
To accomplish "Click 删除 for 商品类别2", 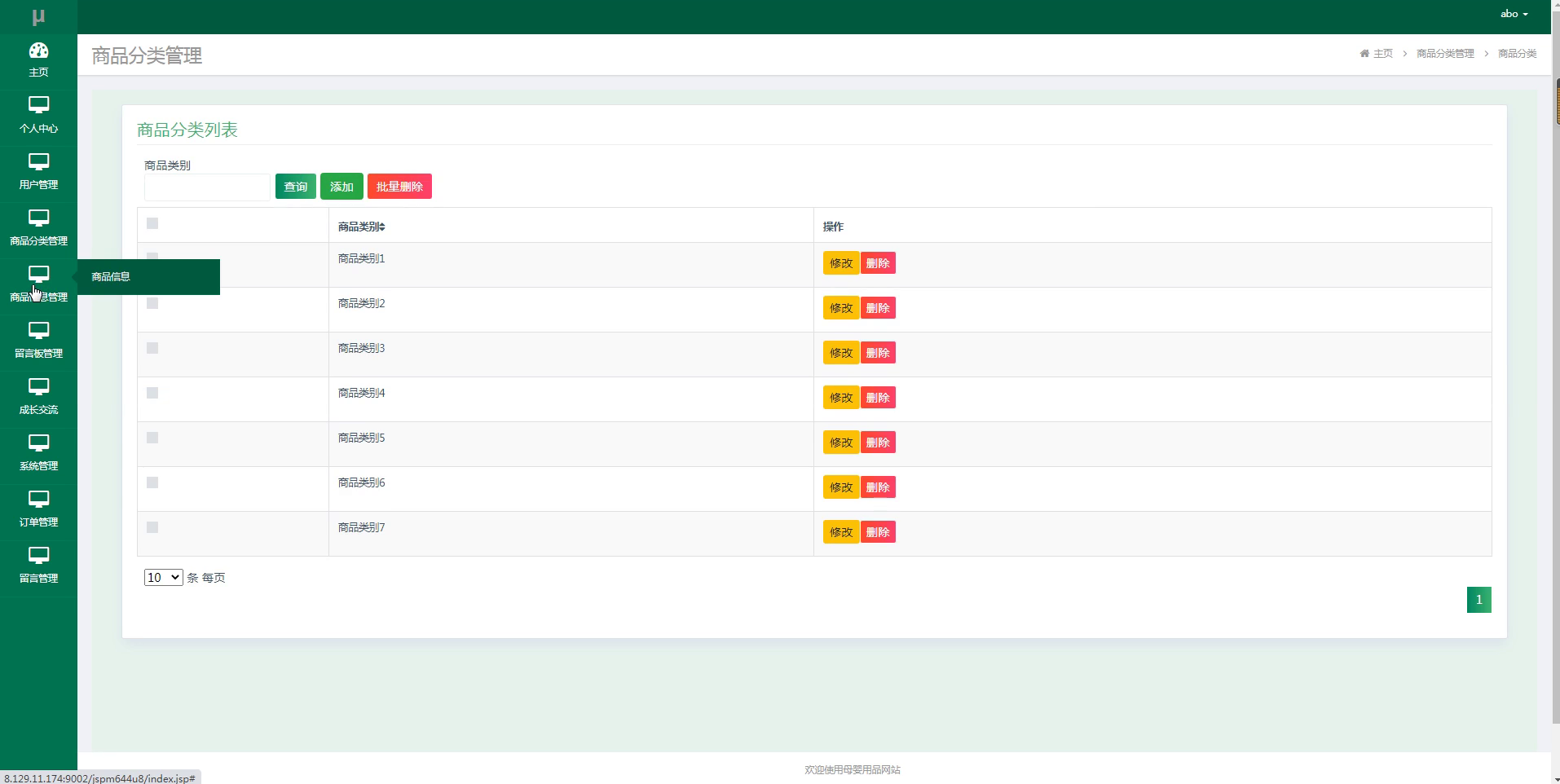I will (x=878, y=308).
